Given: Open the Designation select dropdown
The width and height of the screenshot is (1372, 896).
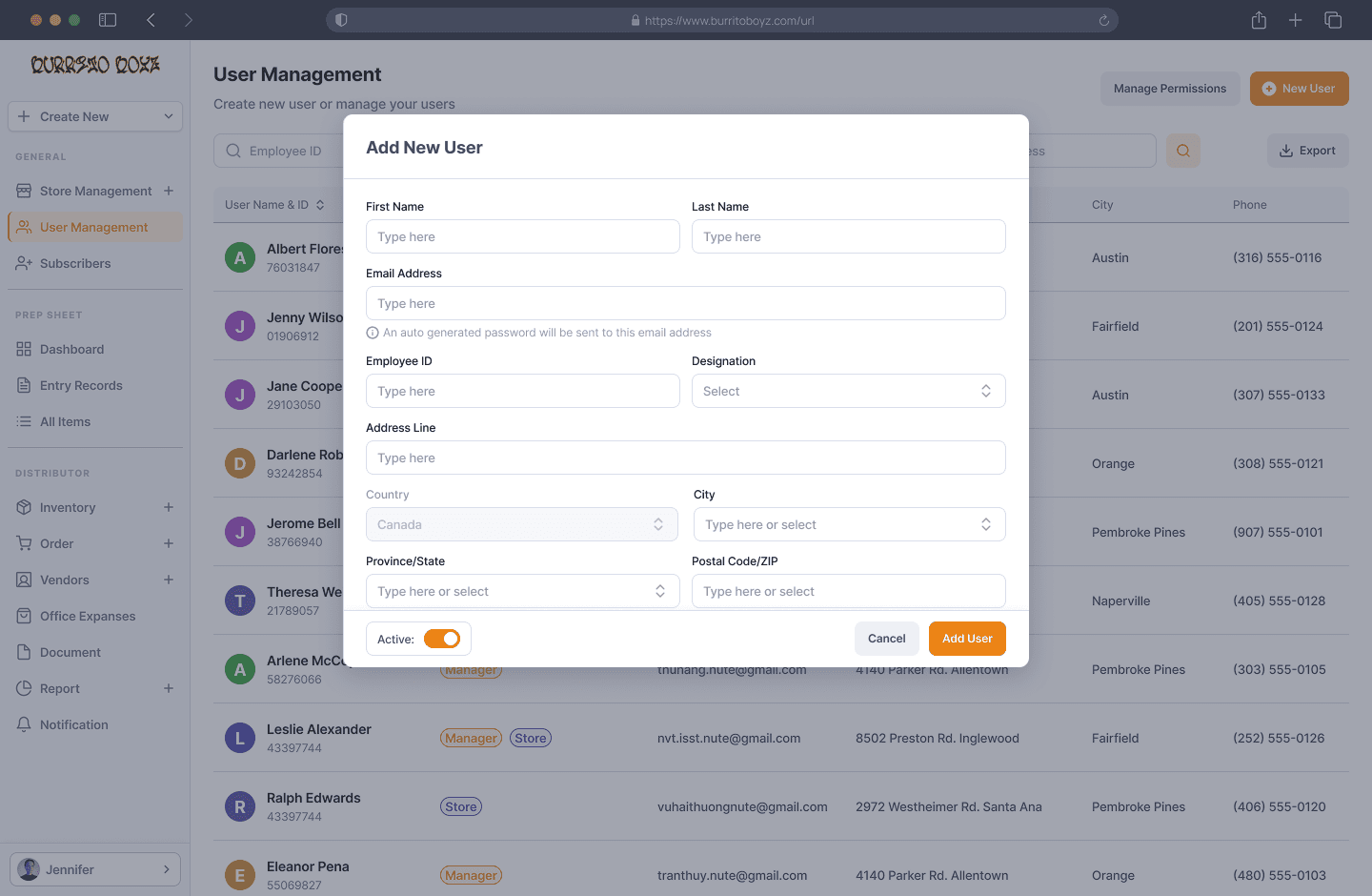Looking at the screenshot, I should (849, 391).
